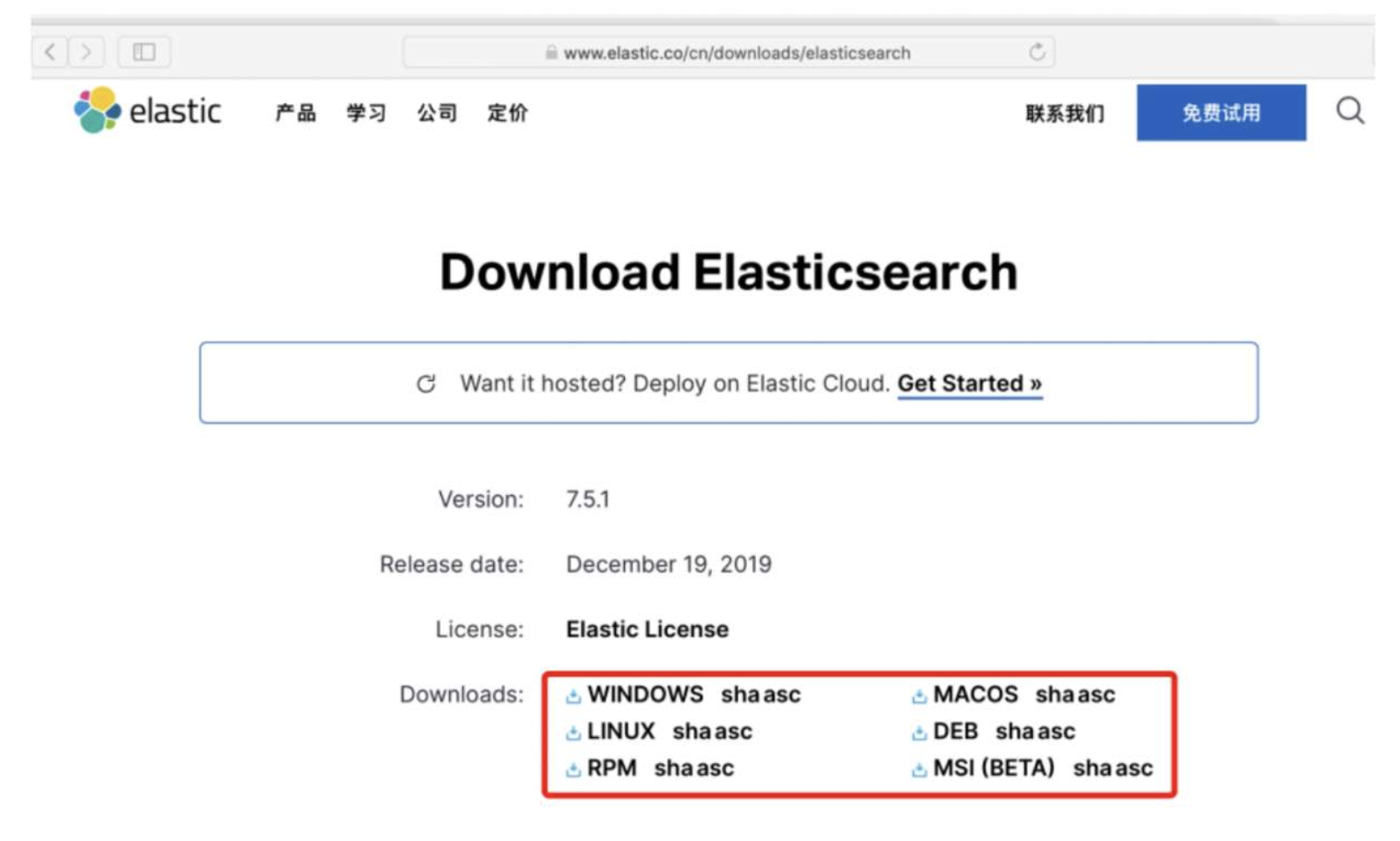Follow the Get Started link
This screenshot has width=1400, height=841.
969,384
